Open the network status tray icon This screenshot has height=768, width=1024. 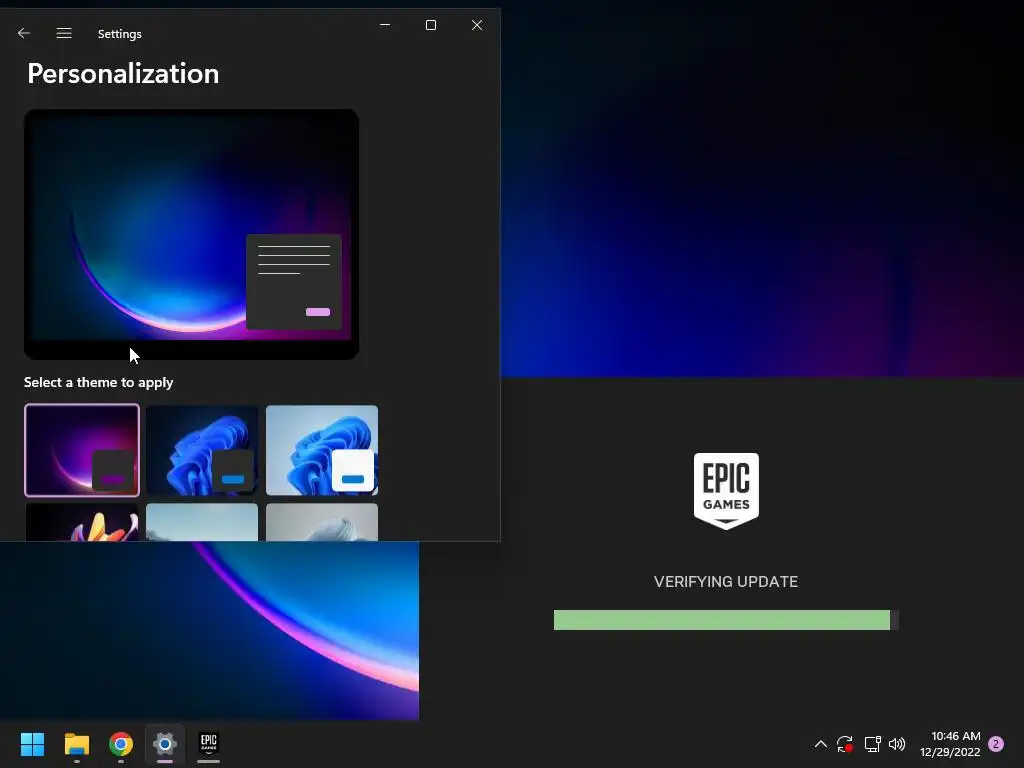pos(872,744)
